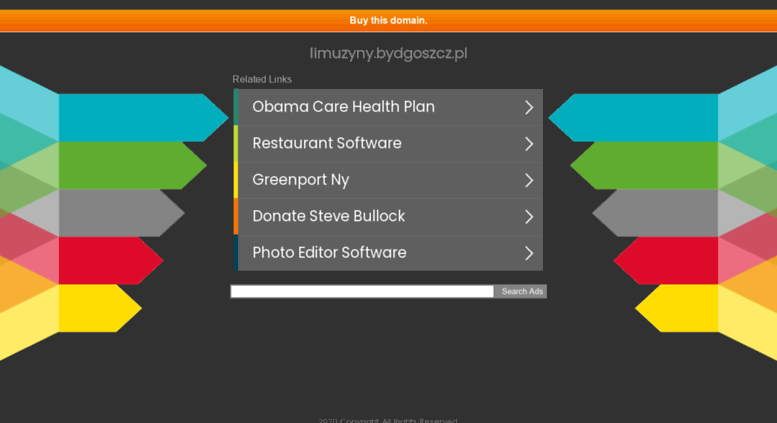
Task: Click chevron arrow beside Greenport Ny
Action: (x=529, y=180)
